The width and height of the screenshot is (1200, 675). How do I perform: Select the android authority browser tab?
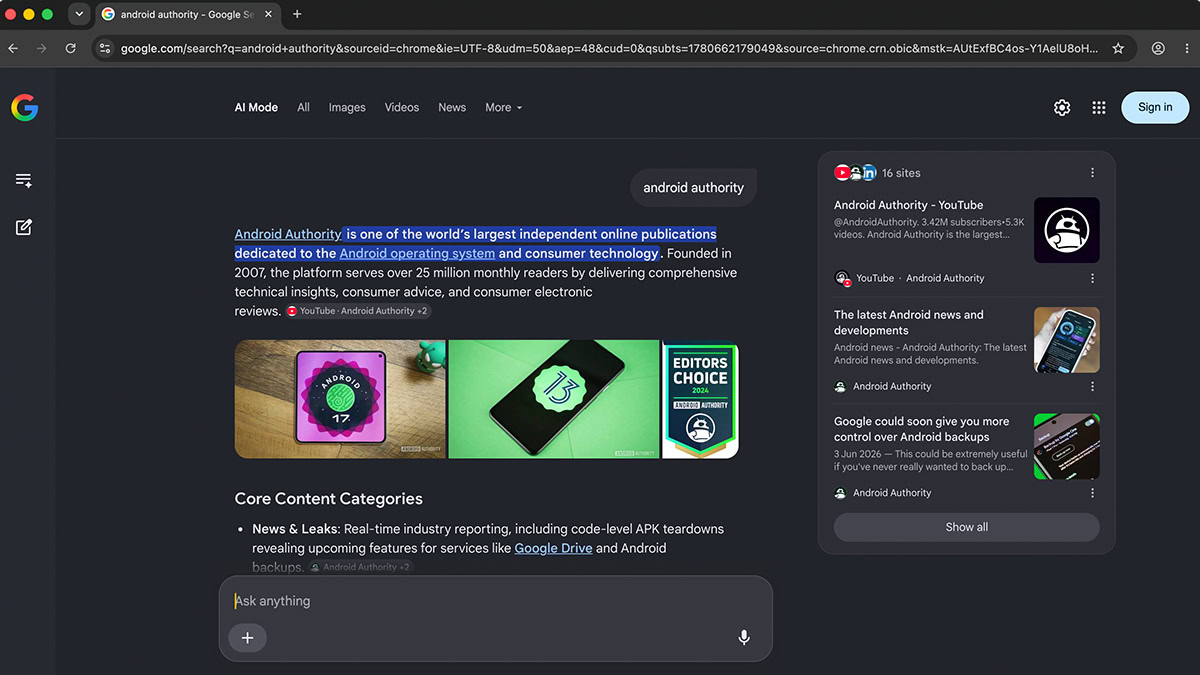tap(188, 15)
